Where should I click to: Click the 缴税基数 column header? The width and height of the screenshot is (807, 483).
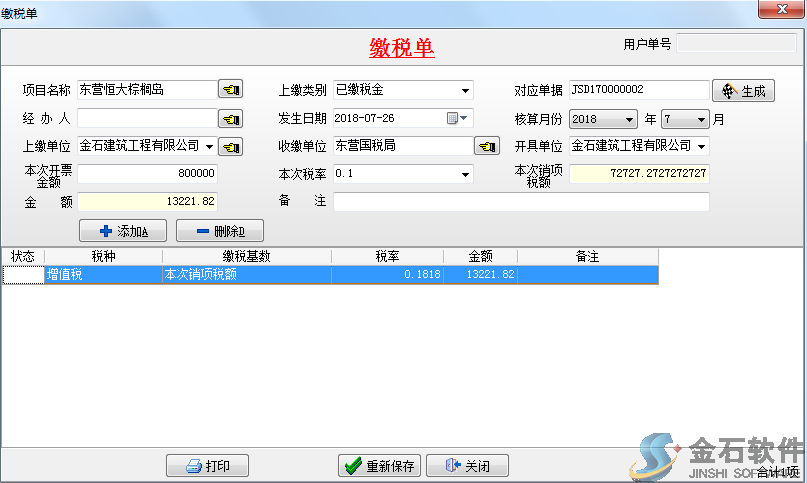point(246,257)
